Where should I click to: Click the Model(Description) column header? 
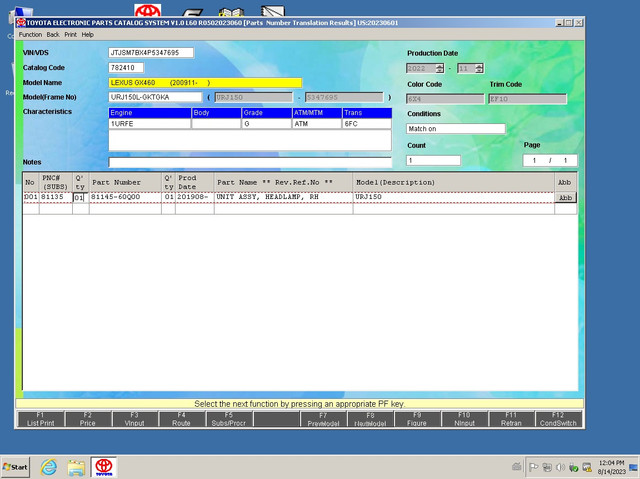click(x=453, y=182)
